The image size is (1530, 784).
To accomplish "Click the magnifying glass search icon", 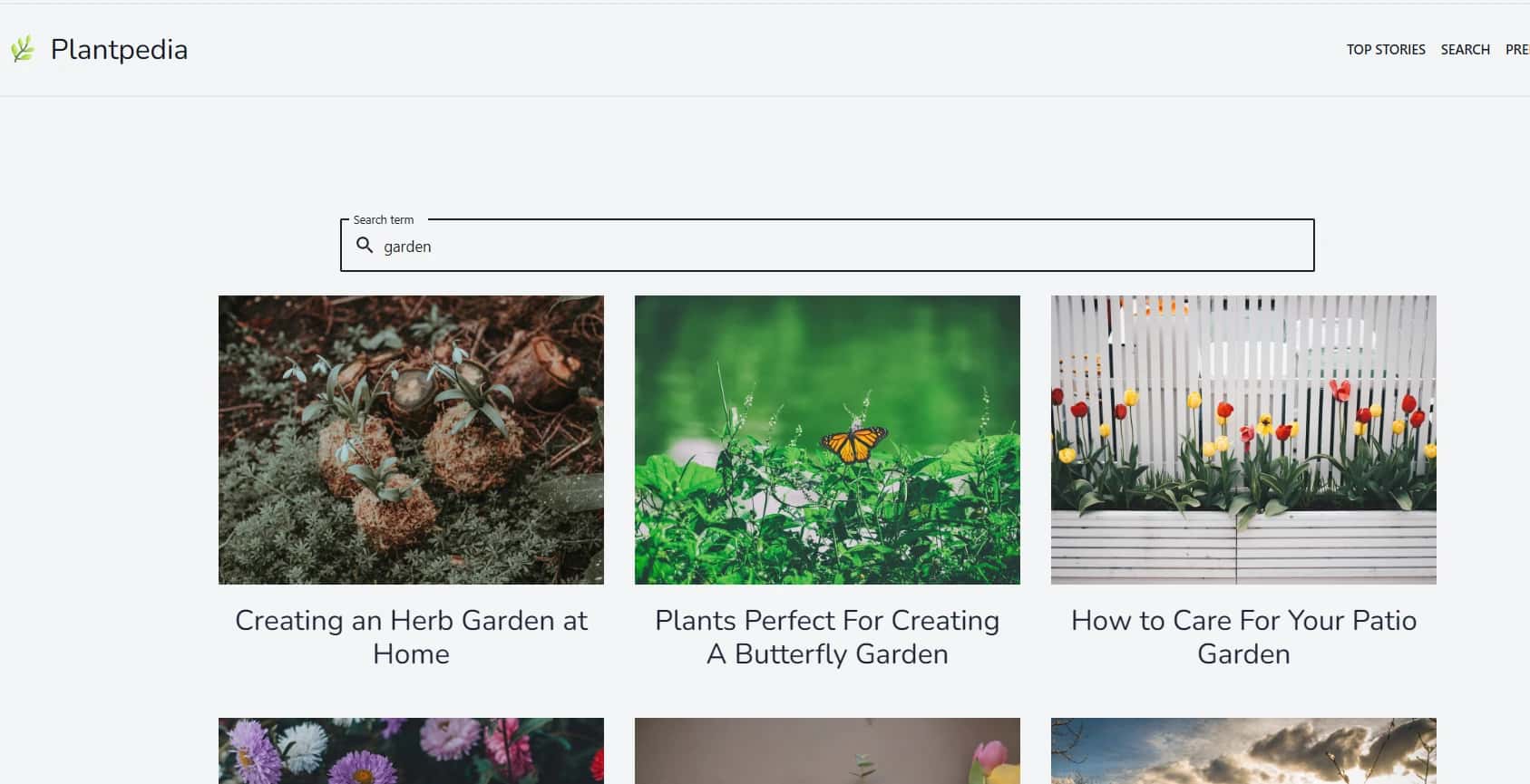I will [365, 246].
